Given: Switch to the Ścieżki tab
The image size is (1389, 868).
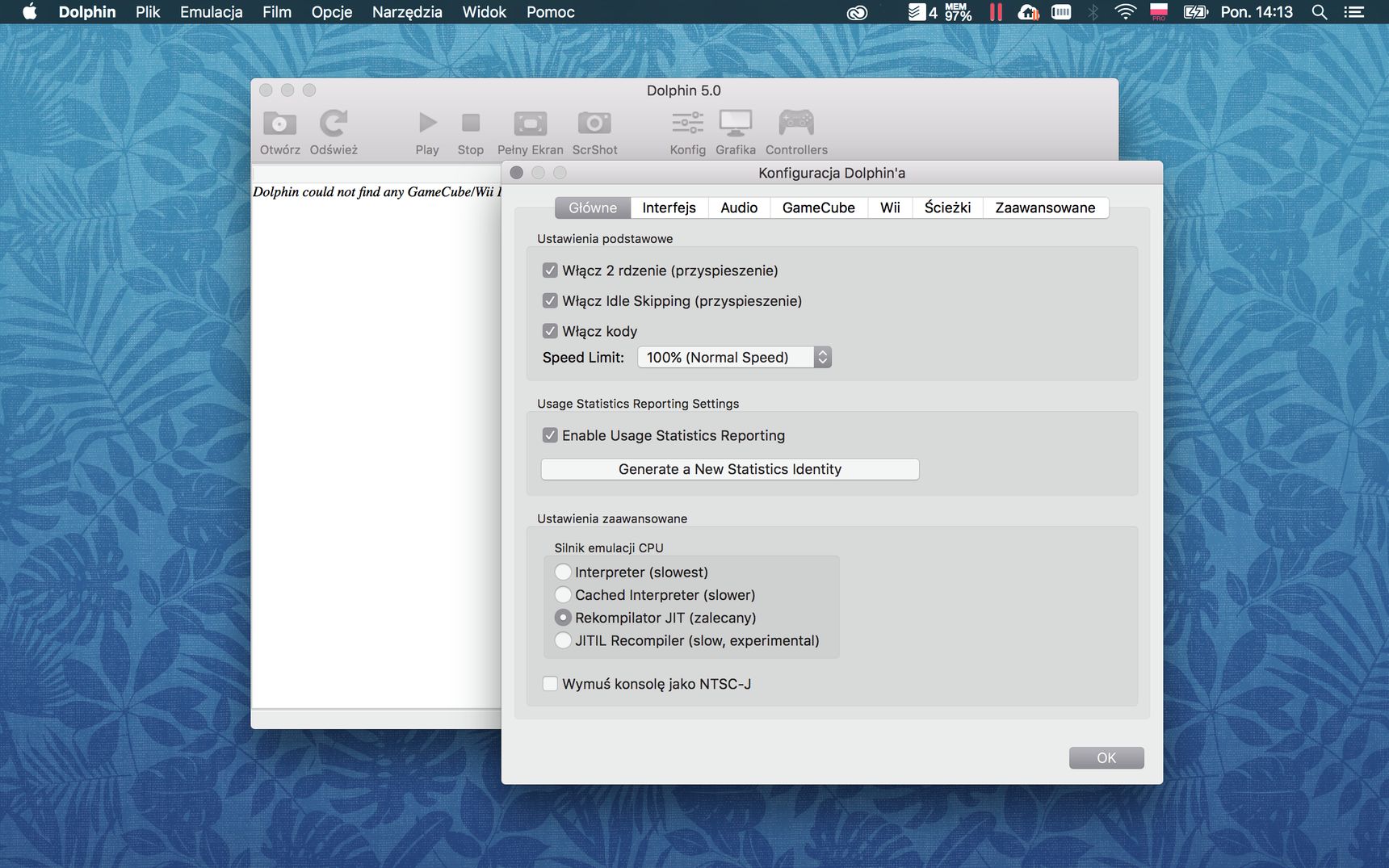Looking at the screenshot, I should coord(947,208).
